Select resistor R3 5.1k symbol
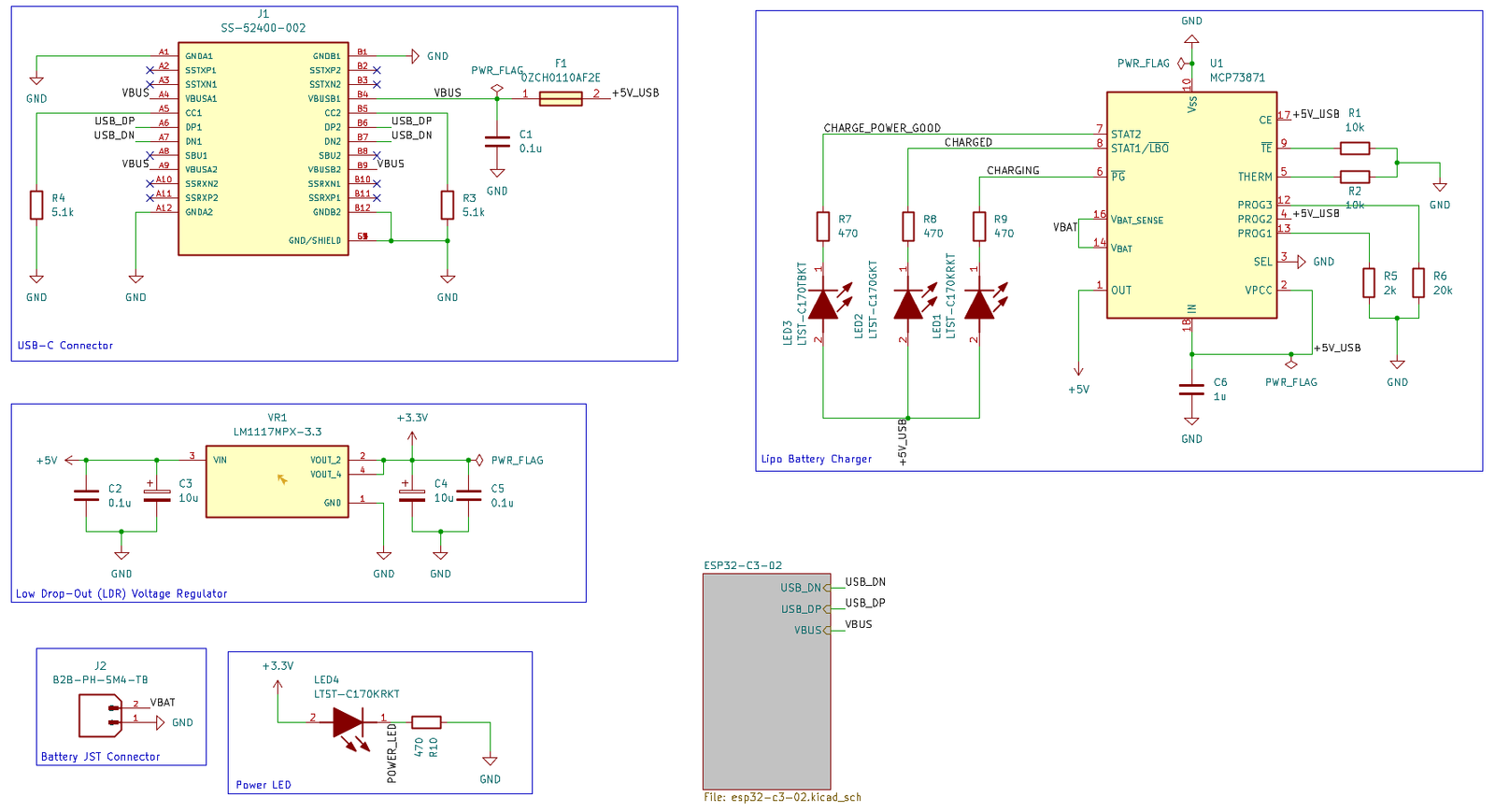 [448, 205]
